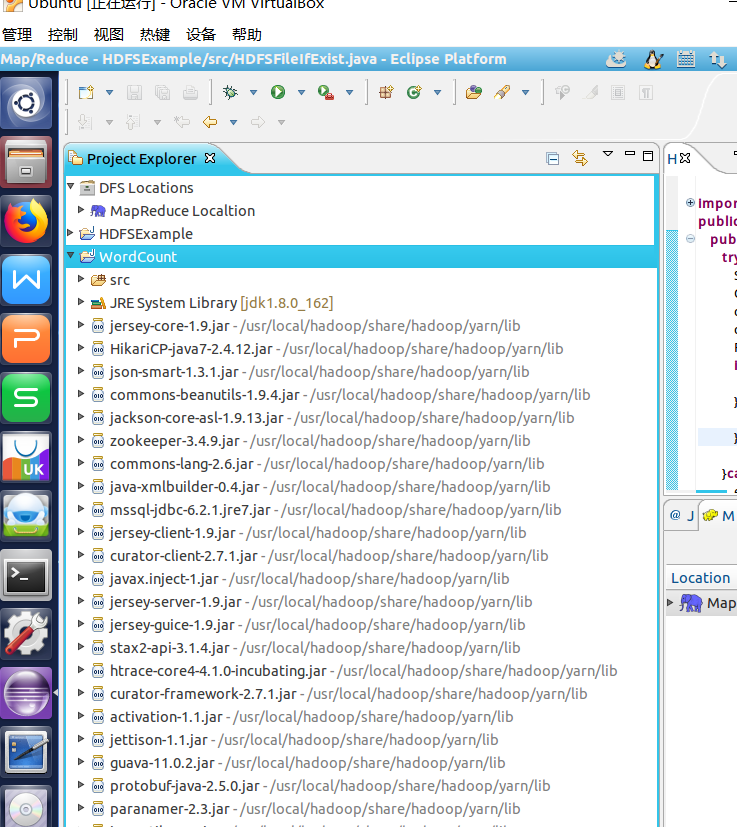Image resolution: width=737 pixels, height=827 pixels.
Task: Expand JRE System Library node
Action: click(x=81, y=302)
